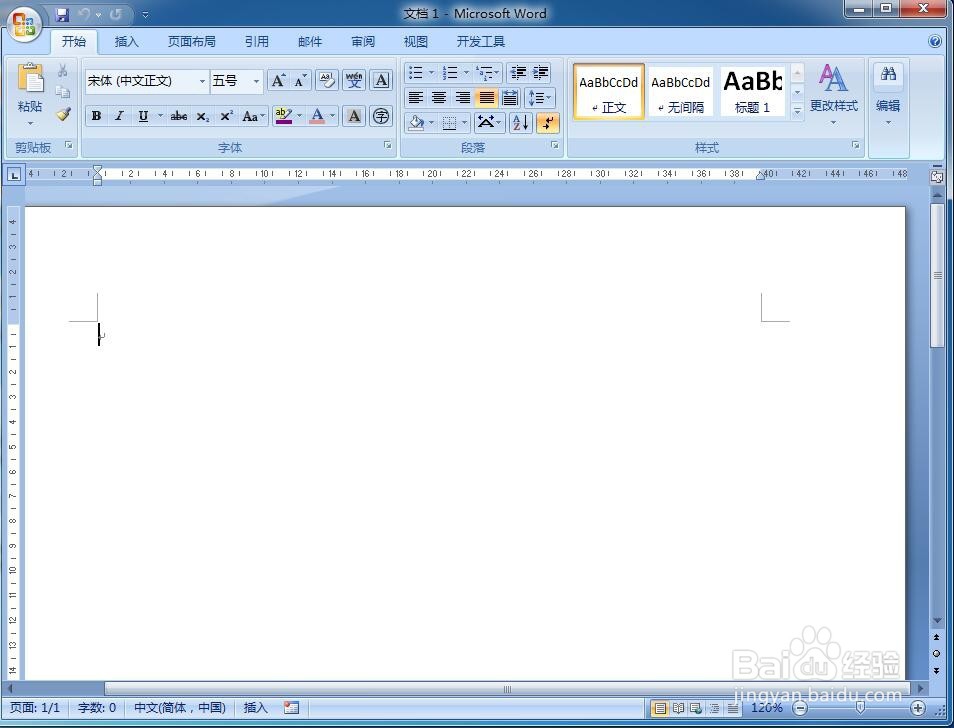Image resolution: width=954 pixels, height=728 pixels.
Task: Click 中文(简体，中国) language indicator
Action: 180,707
